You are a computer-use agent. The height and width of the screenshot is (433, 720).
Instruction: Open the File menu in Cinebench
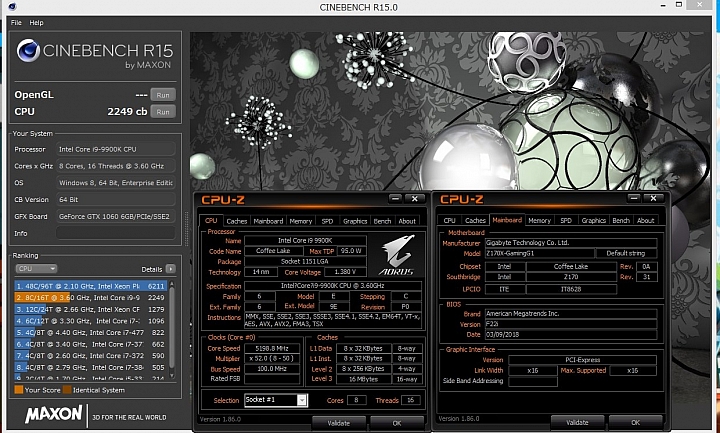coord(16,22)
